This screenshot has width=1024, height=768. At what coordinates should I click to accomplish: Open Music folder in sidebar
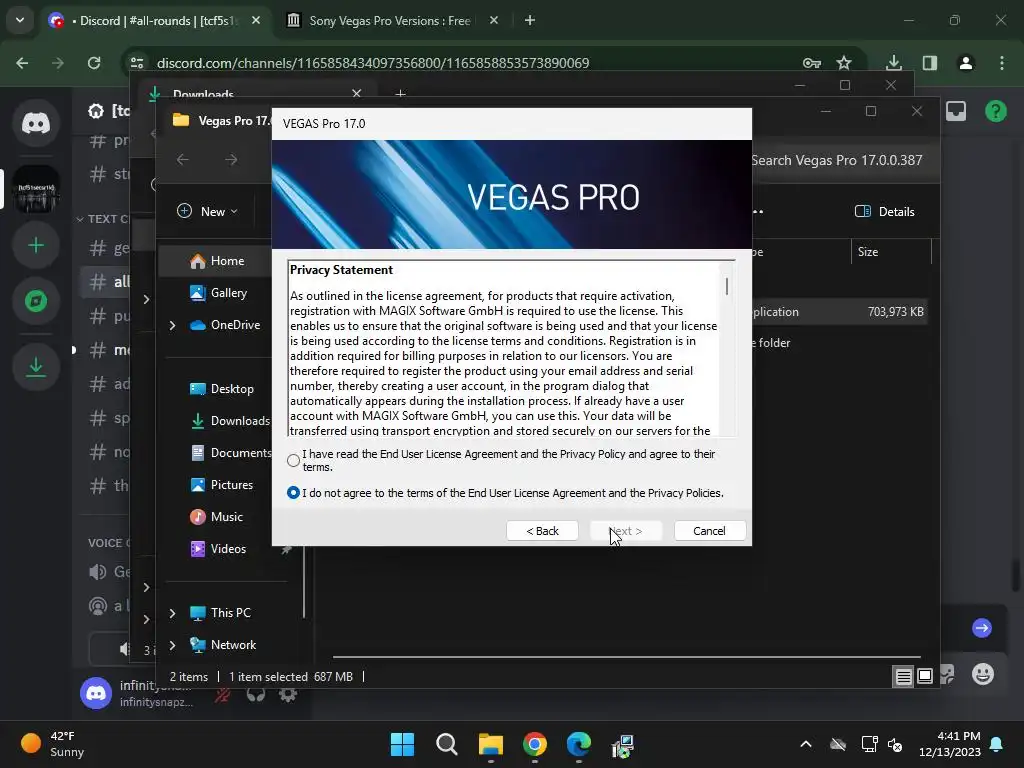(216, 517)
